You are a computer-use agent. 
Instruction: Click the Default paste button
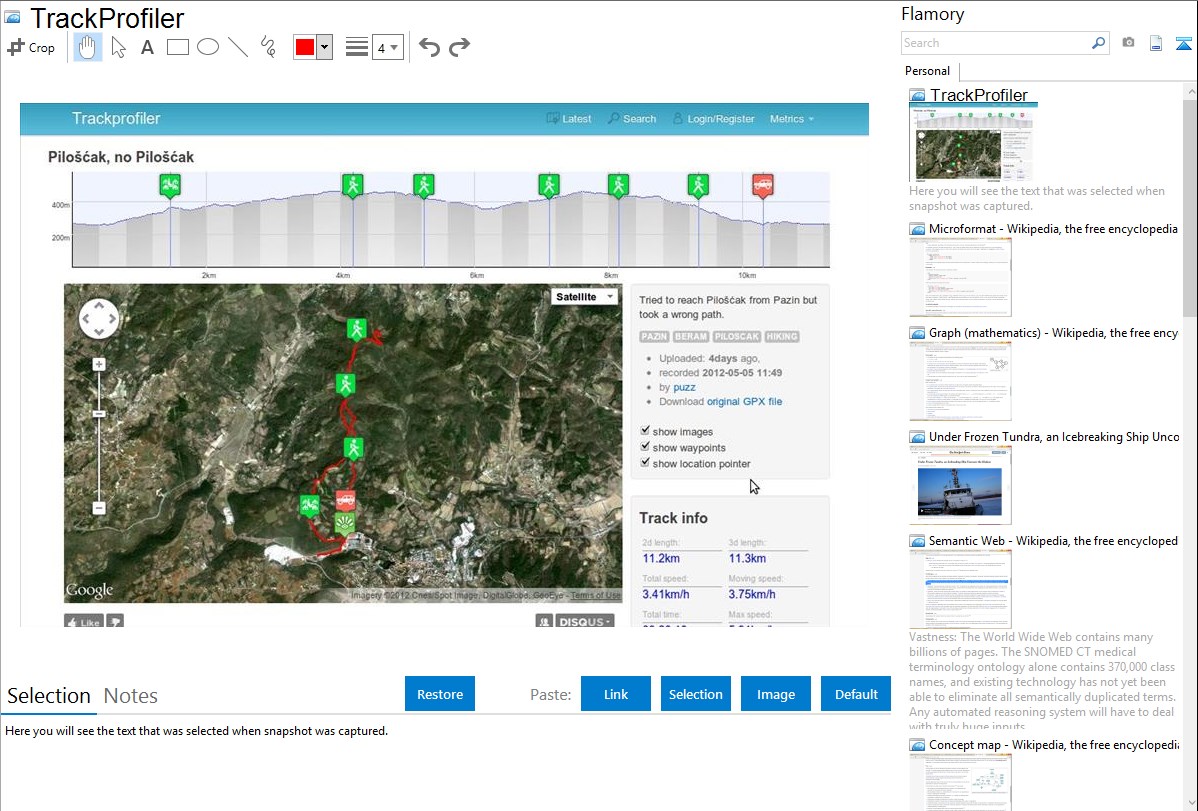pyautogui.click(x=856, y=694)
